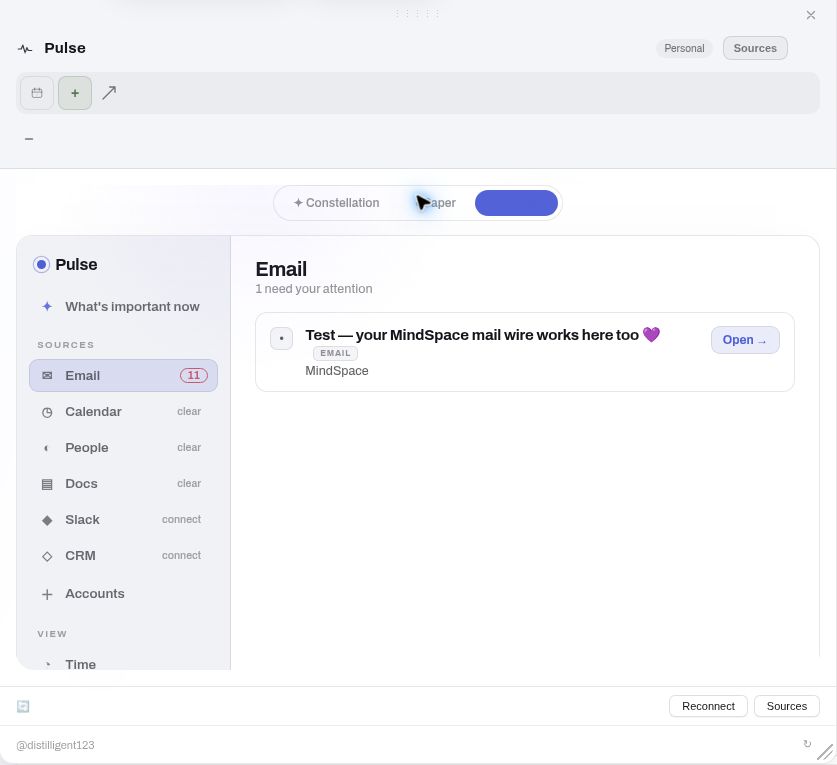Viewport: 837px width, 765px height.
Task: Click the Open arrow button on email card
Action: (x=745, y=340)
